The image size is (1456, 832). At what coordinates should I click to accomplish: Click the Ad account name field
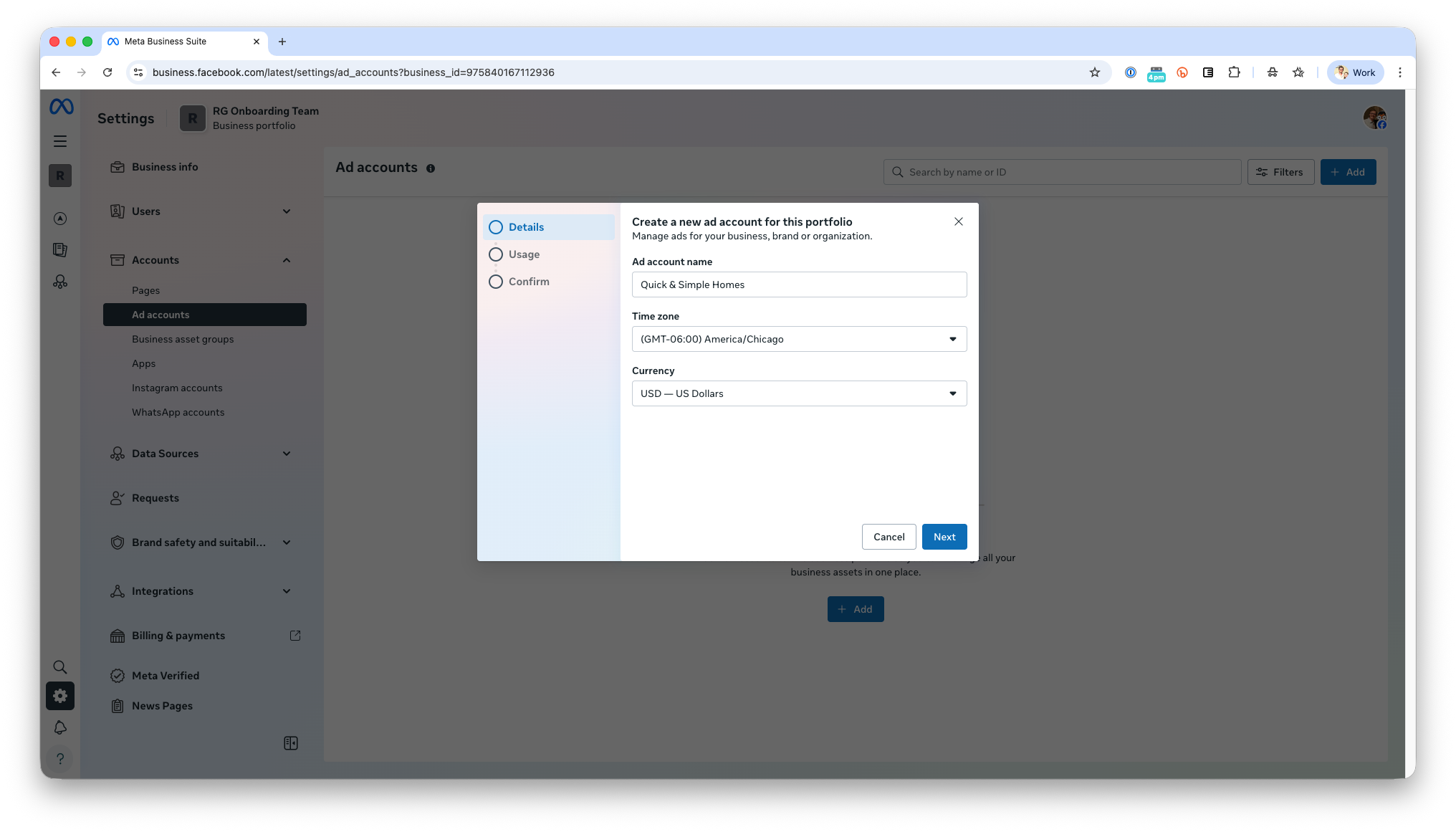799,284
